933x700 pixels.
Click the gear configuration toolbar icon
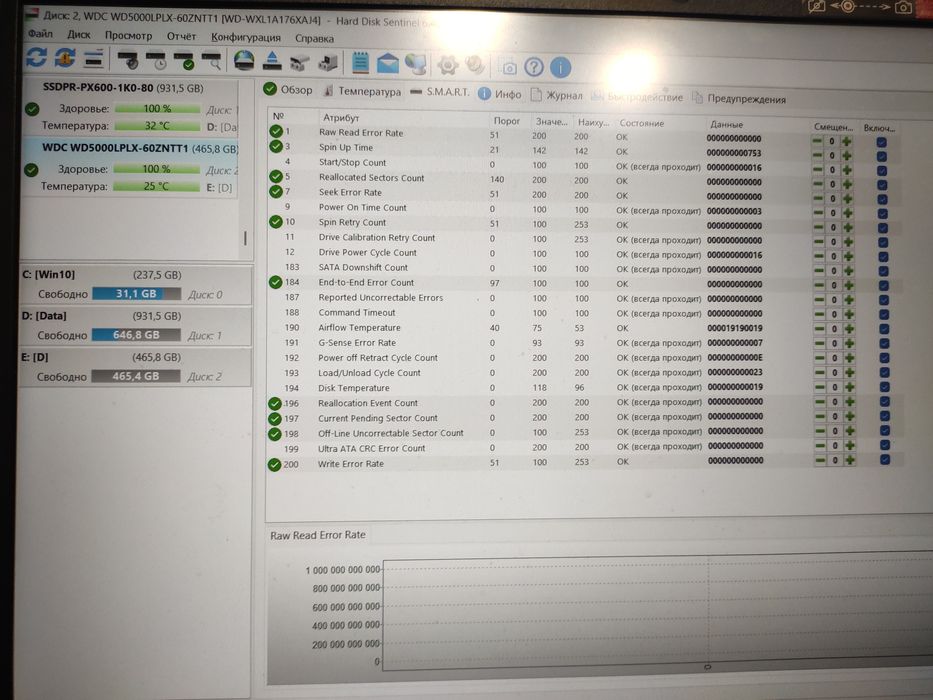pos(447,65)
